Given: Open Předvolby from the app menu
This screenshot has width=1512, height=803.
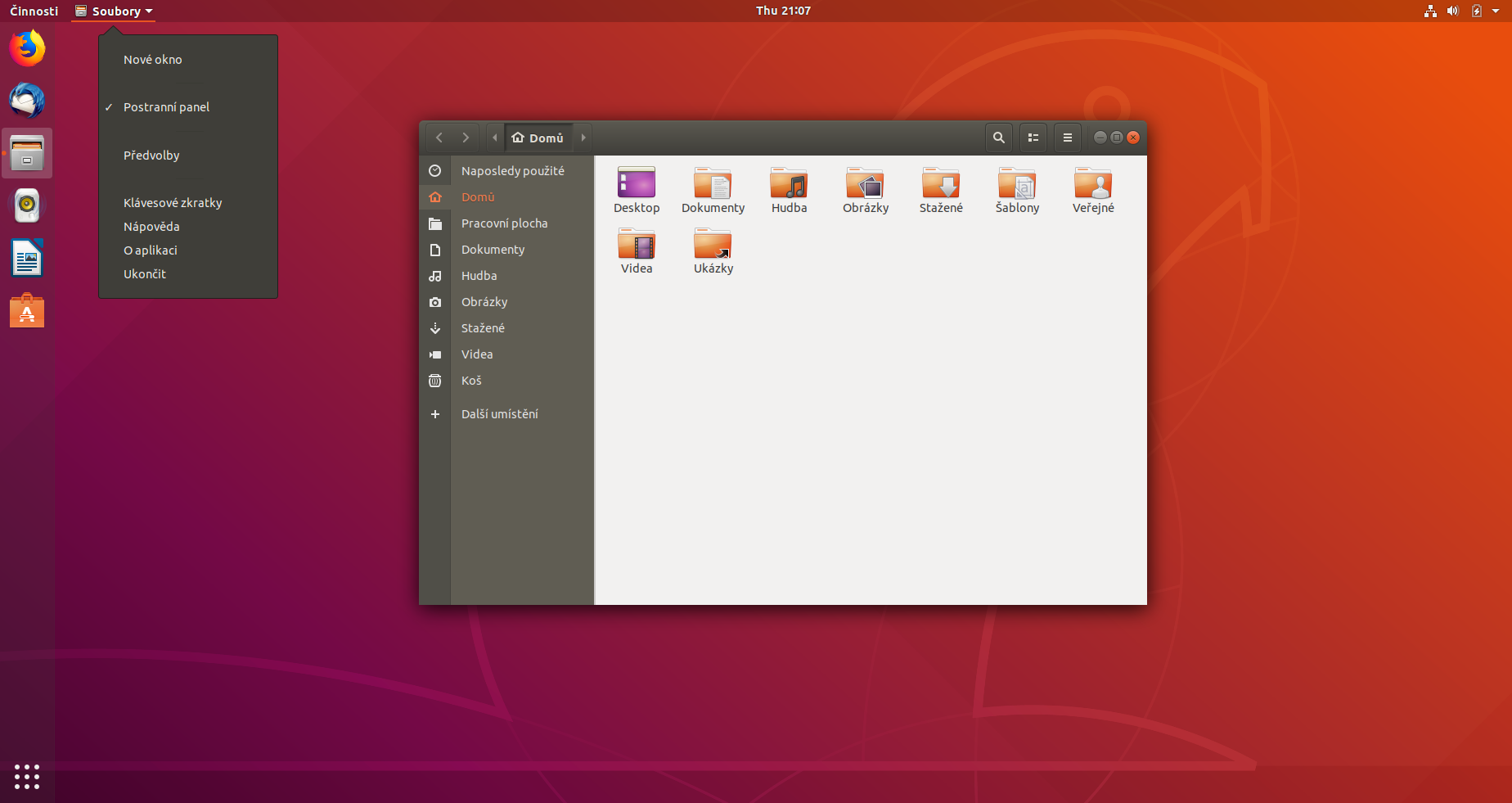Looking at the screenshot, I should click(188, 156).
